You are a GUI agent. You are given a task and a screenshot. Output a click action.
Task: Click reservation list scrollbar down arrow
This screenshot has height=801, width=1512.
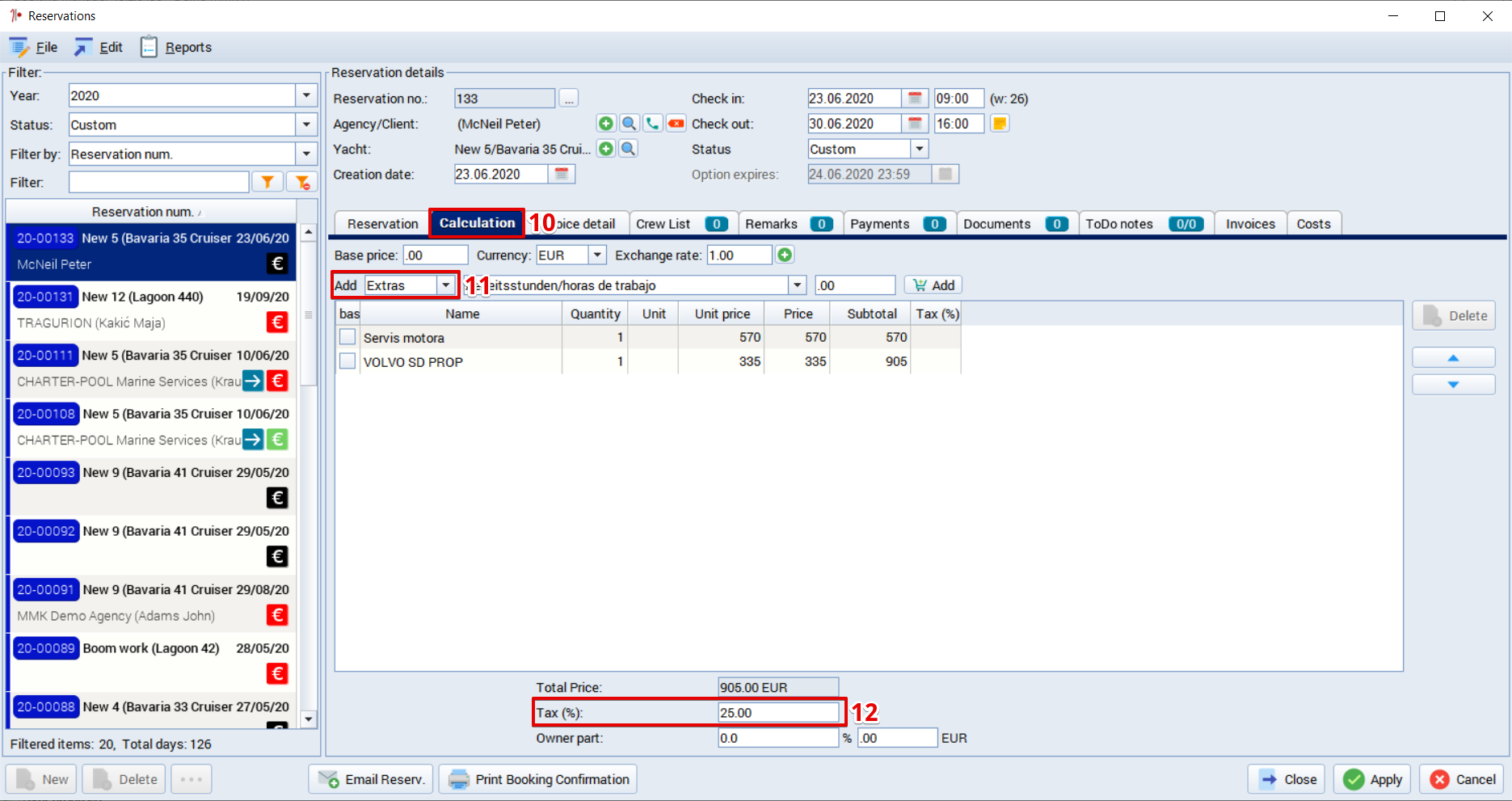pyautogui.click(x=308, y=719)
